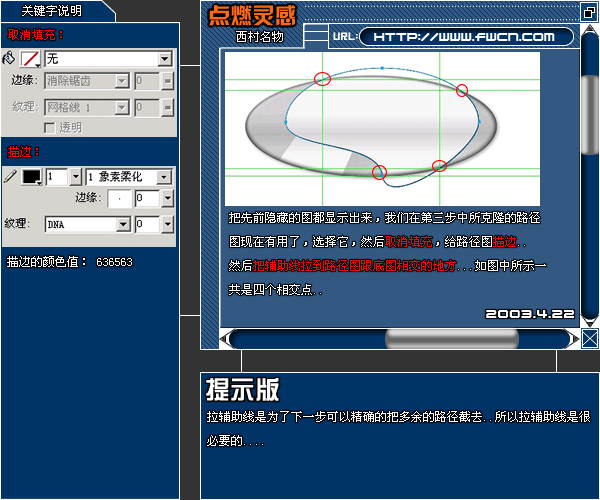Click the horizontal scrollbar left arrow
The height and width of the screenshot is (500, 600).
tap(225, 339)
